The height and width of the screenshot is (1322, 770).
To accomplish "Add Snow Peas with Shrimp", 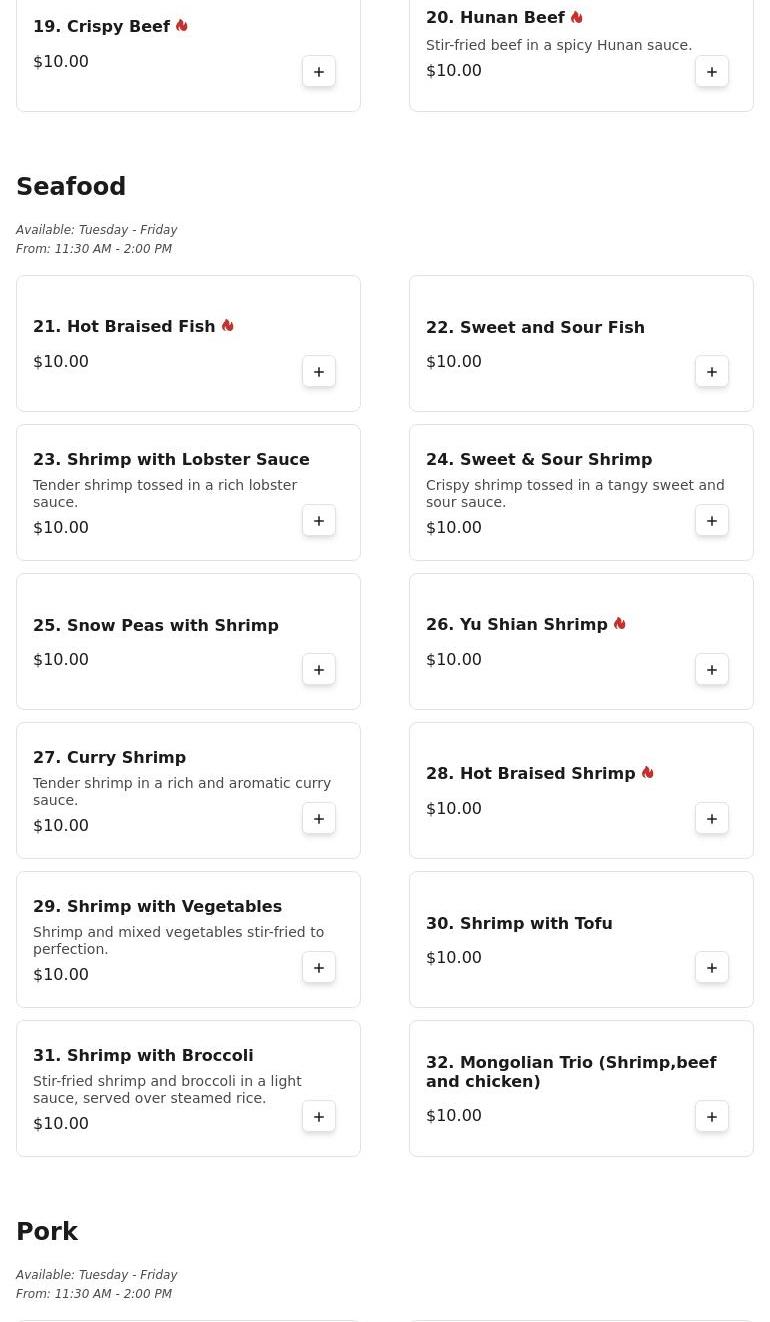I will [319, 670].
